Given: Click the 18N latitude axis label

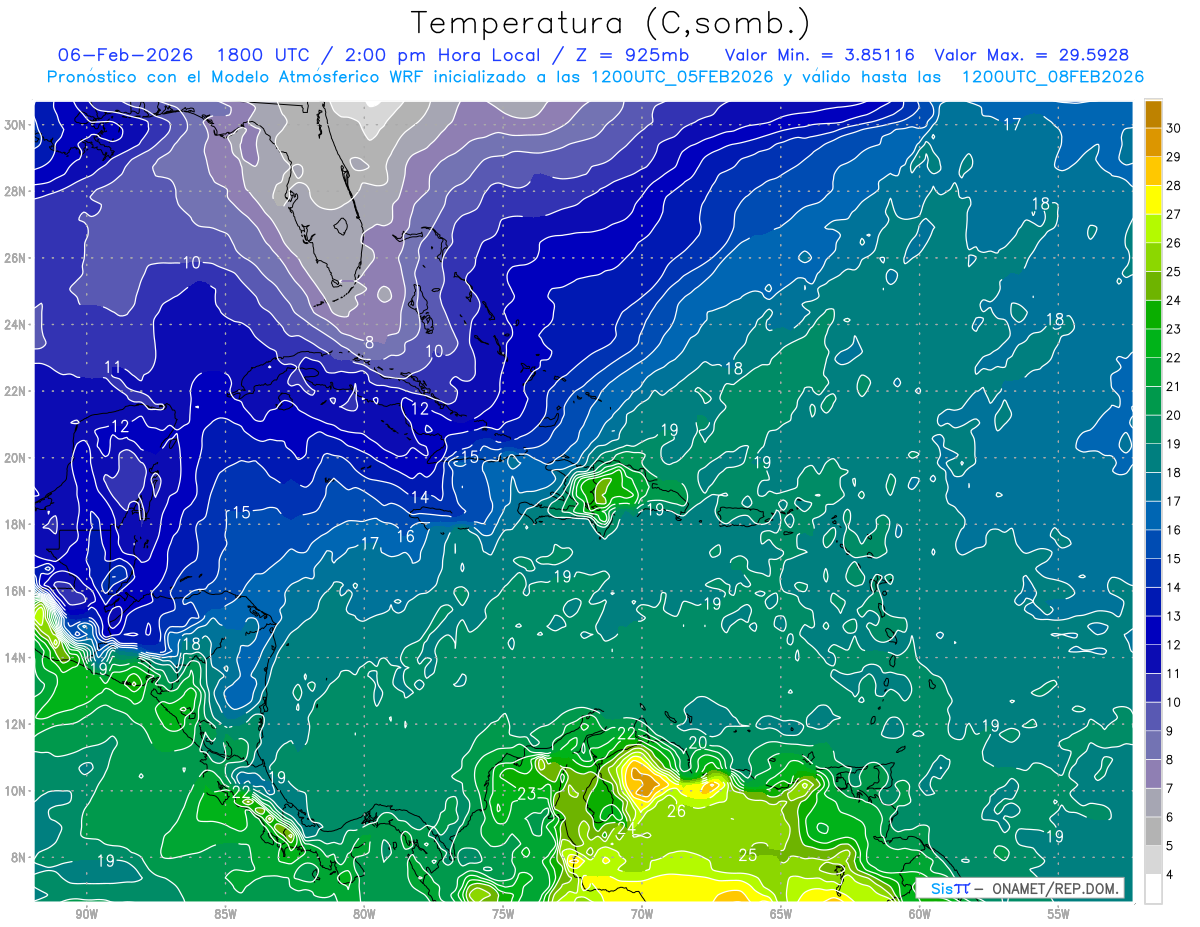Looking at the screenshot, I should click(15, 524).
